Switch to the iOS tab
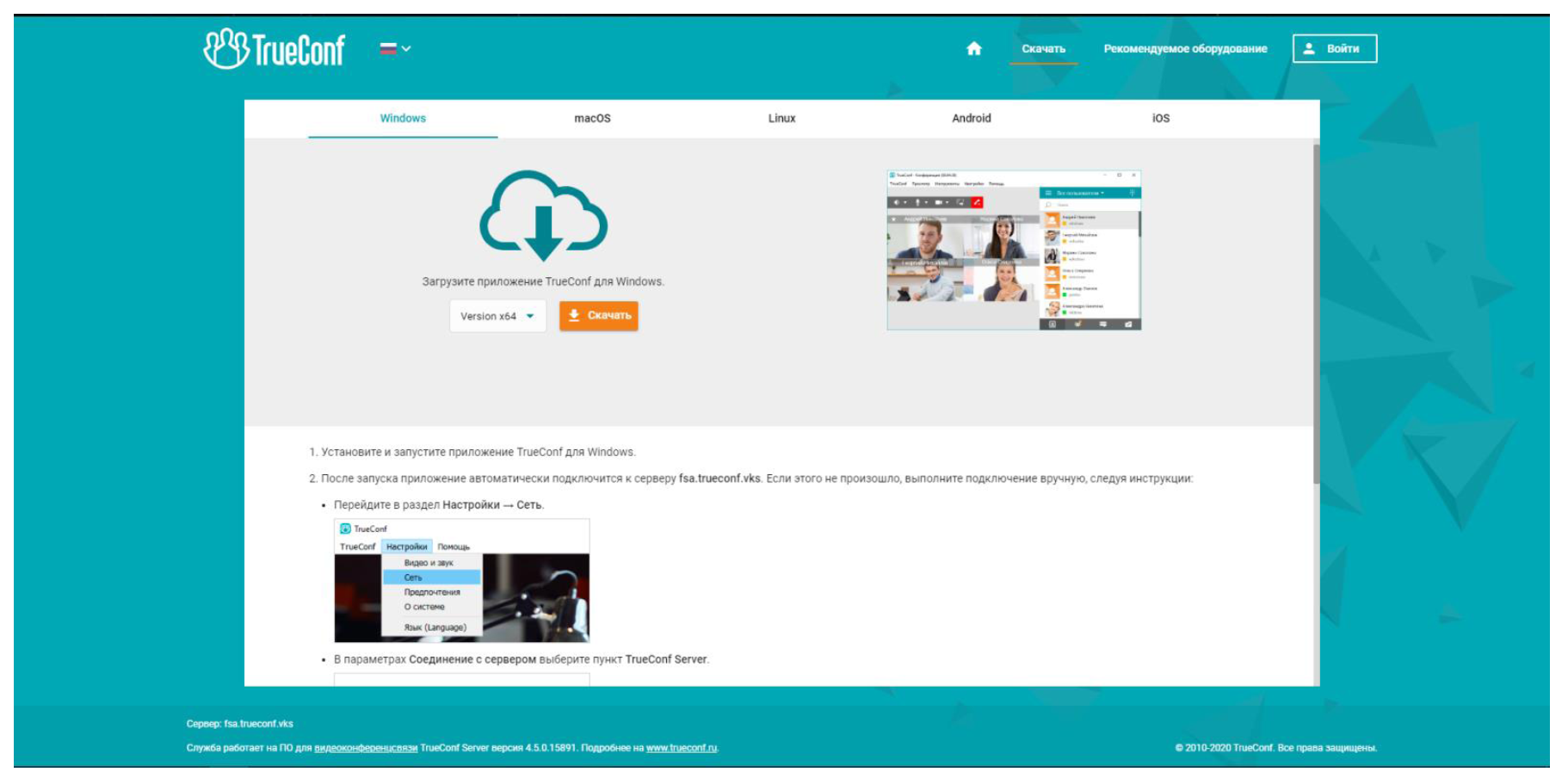 [x=1160, y=119]
